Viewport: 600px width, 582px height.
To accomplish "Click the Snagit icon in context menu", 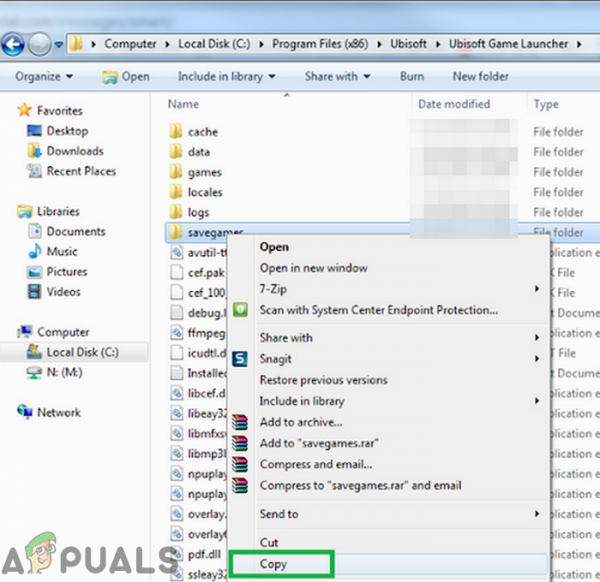I will click(x=240, y=359).
